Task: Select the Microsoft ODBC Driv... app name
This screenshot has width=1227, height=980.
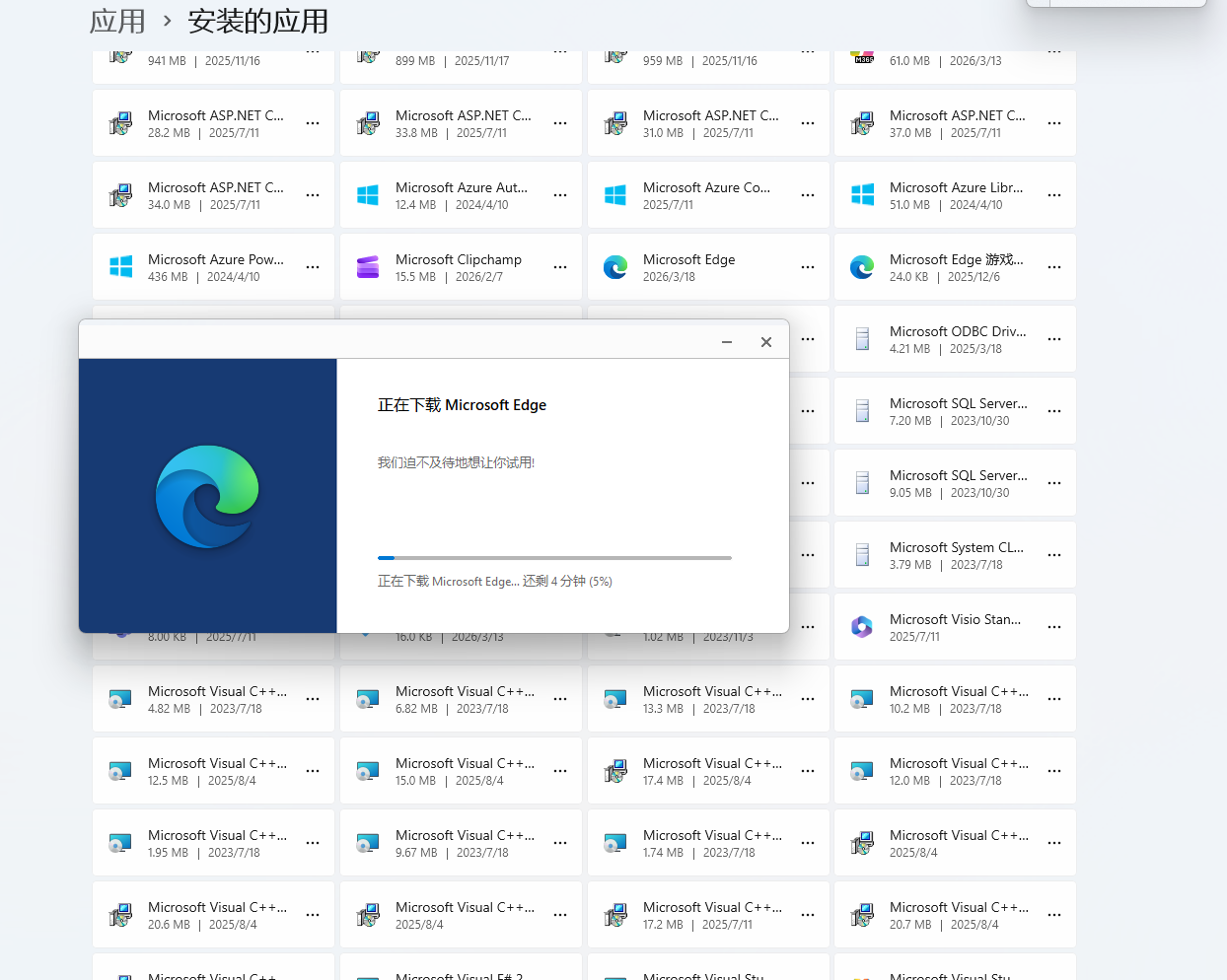Action: [x=958, y=331]
